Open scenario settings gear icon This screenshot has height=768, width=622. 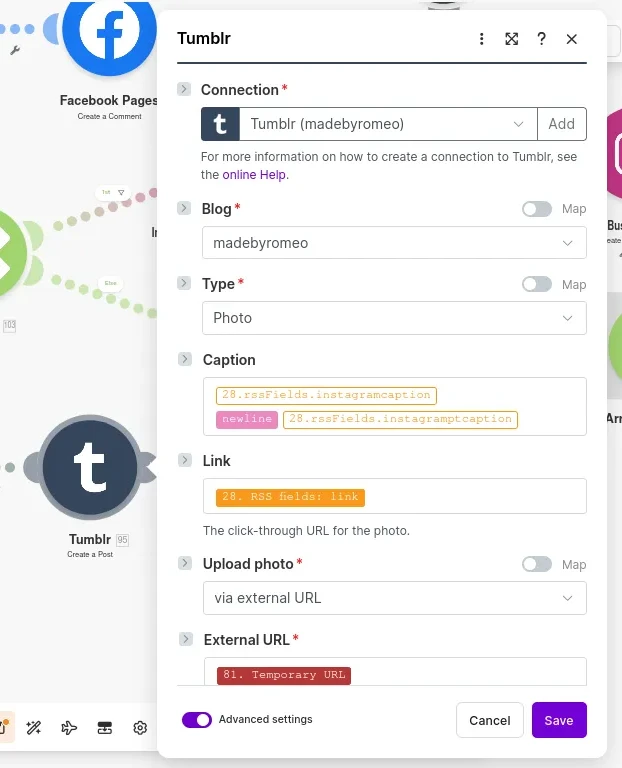click(x=140, y=728)
